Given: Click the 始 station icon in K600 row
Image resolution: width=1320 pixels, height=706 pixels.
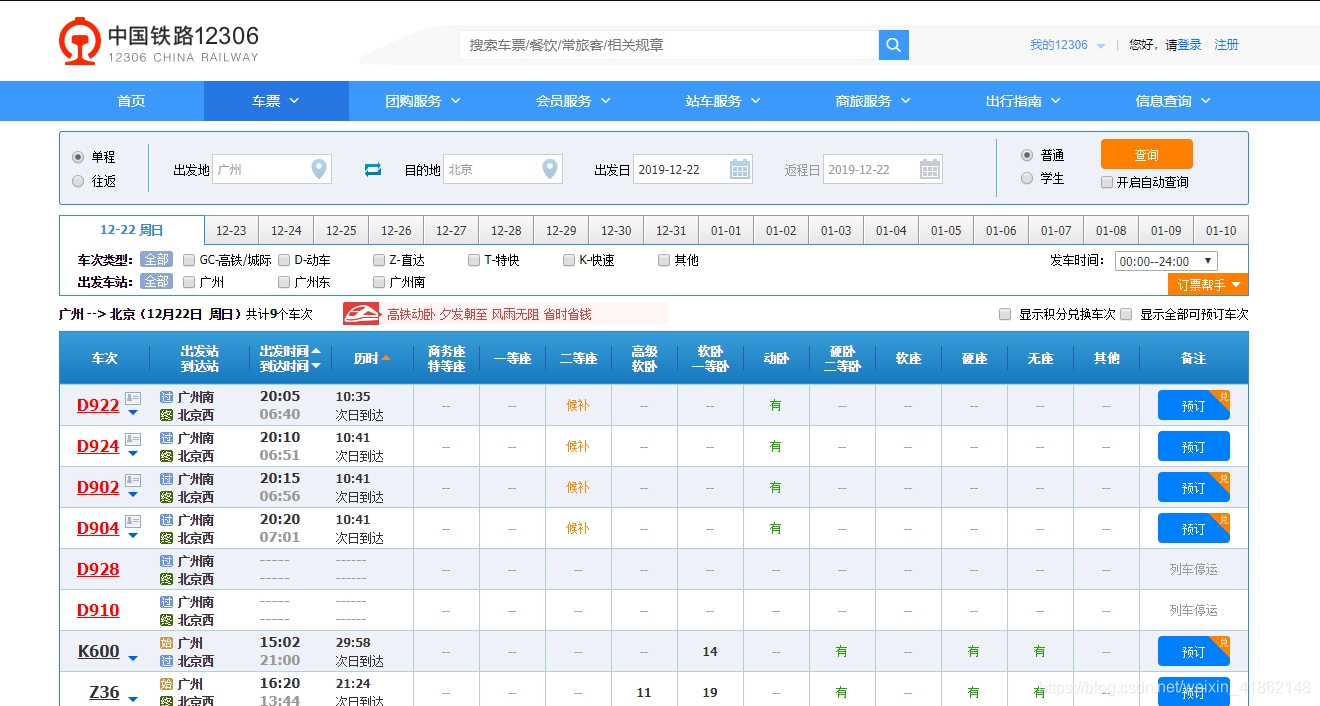Looking at the screenshot, I should [x=166, y=643].
